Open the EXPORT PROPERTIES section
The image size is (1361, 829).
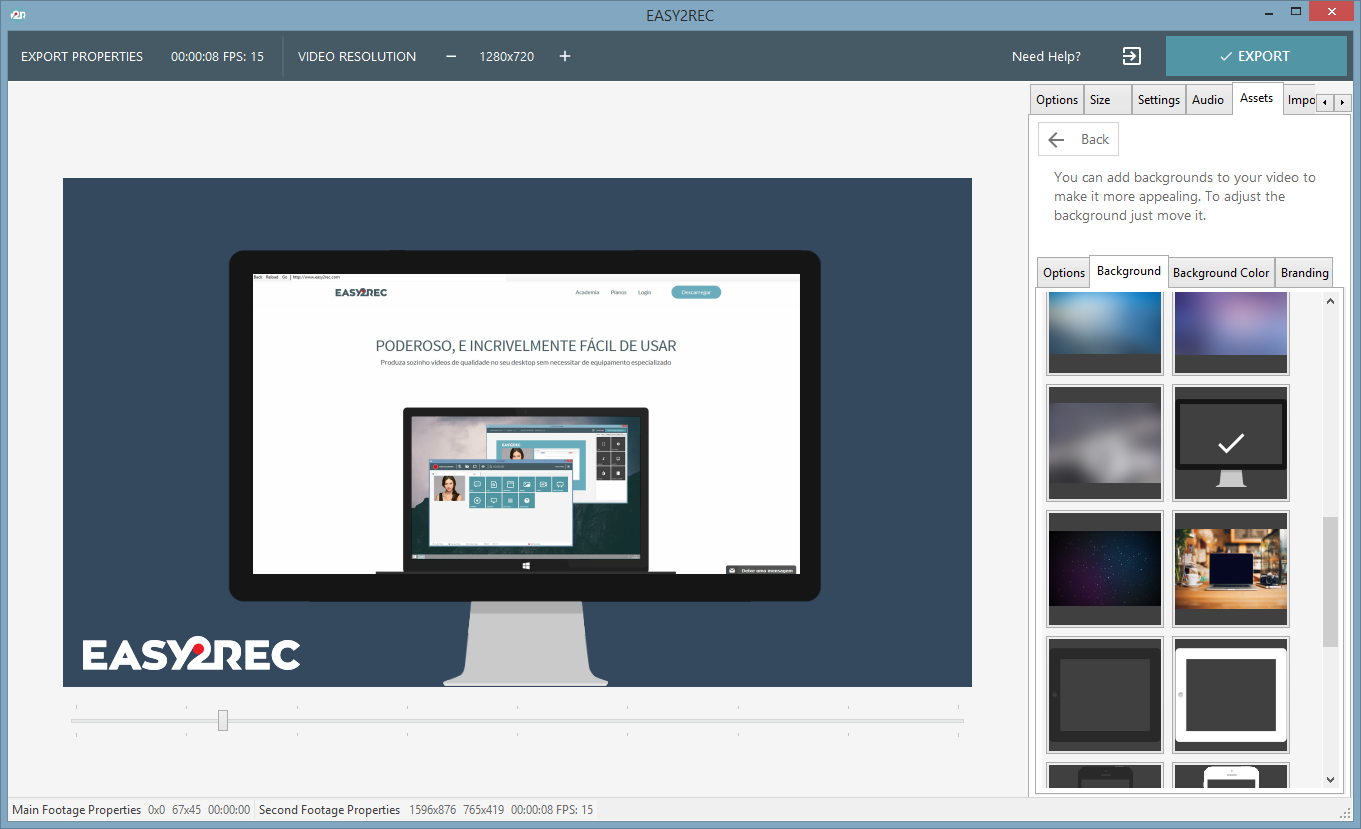(x=82, y=56)
